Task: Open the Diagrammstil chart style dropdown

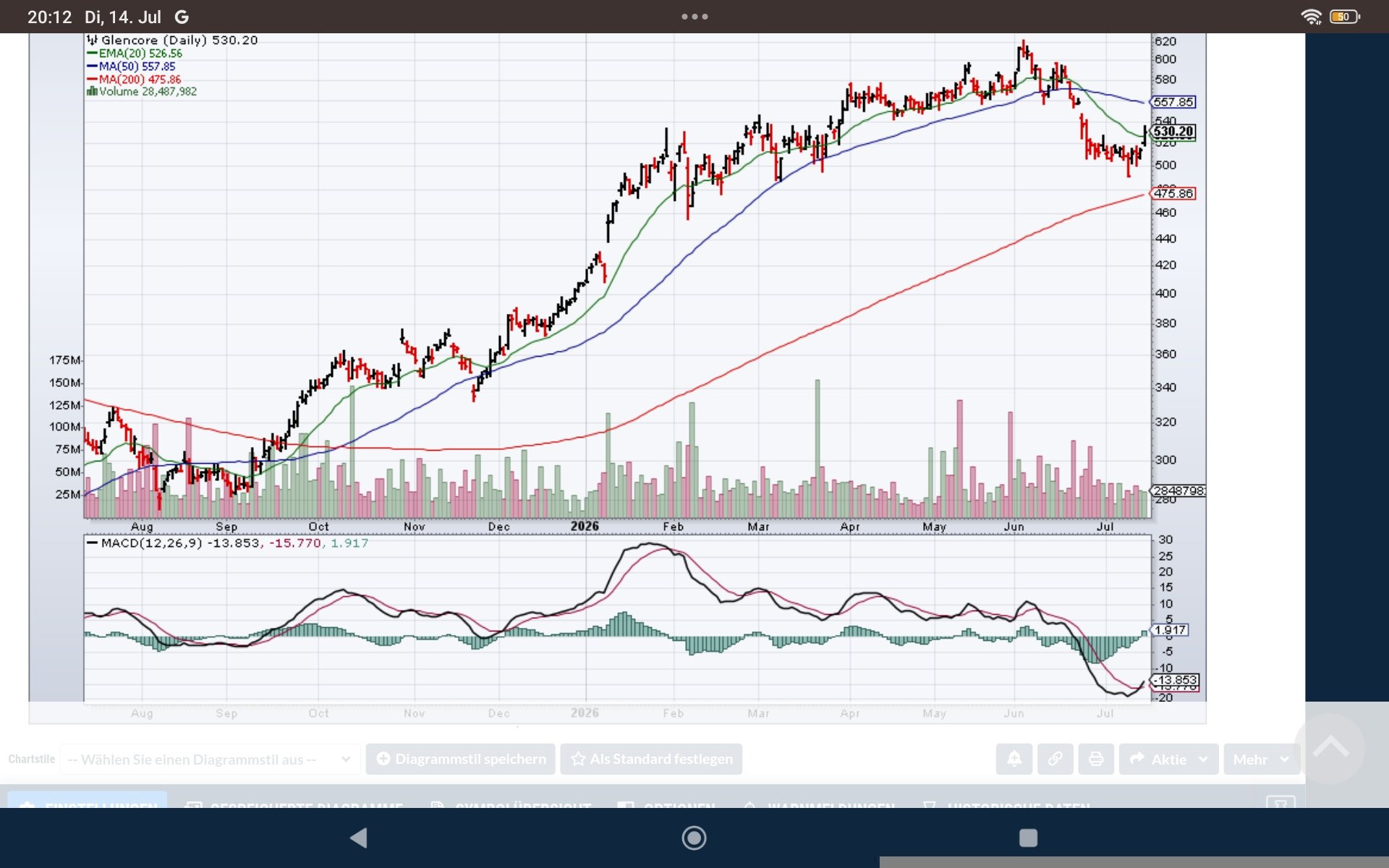Action: click(x=210, y=759)
